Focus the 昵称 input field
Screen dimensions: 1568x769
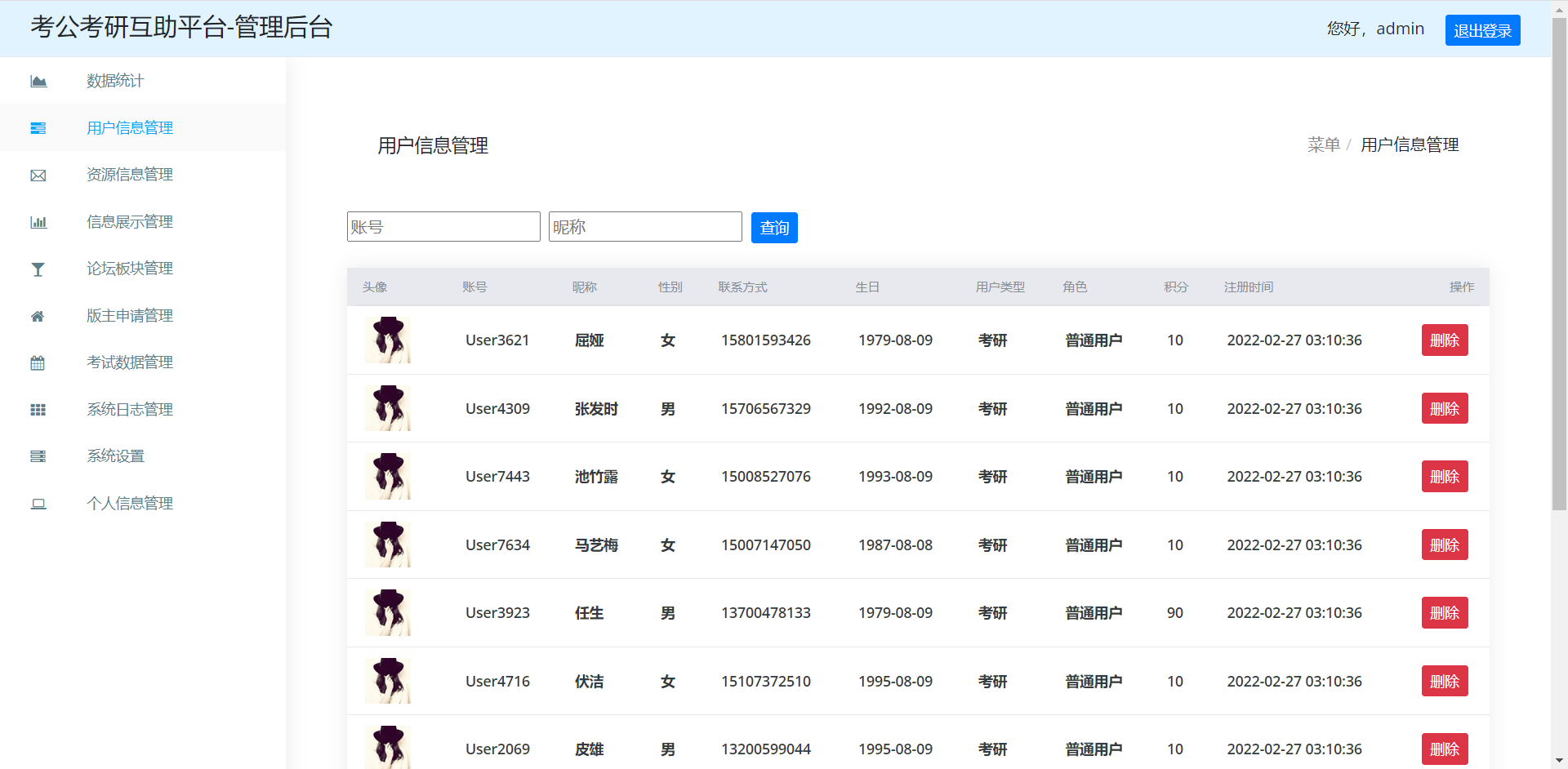tap(645, 227)
